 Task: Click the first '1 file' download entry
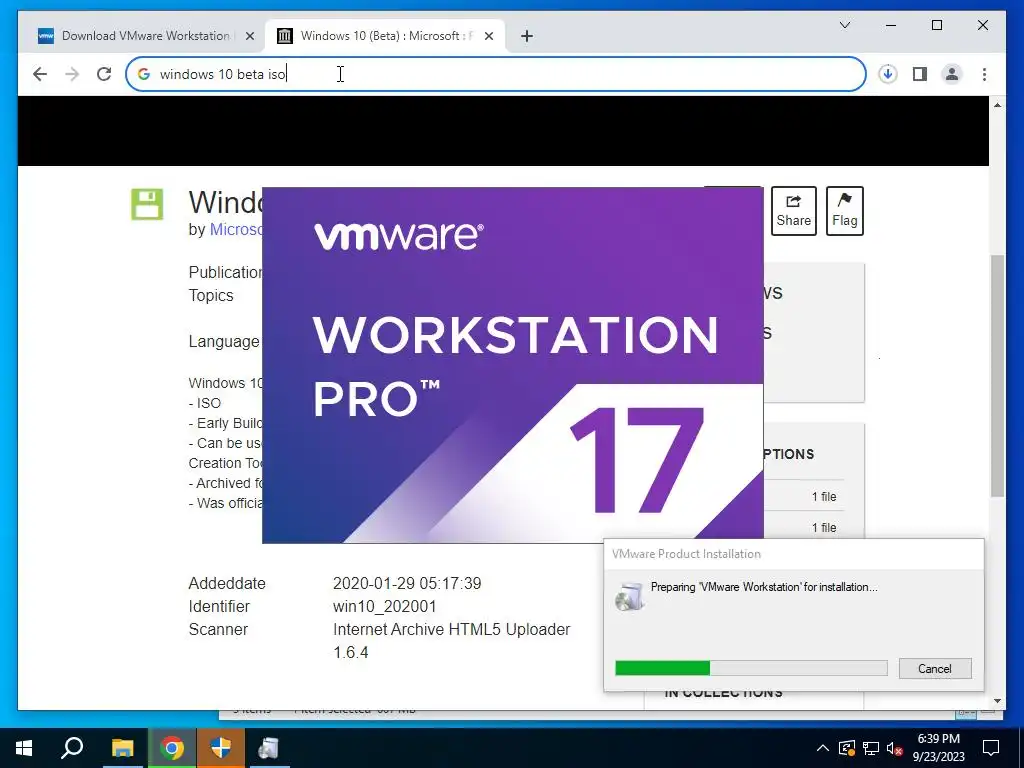point(824,497)
